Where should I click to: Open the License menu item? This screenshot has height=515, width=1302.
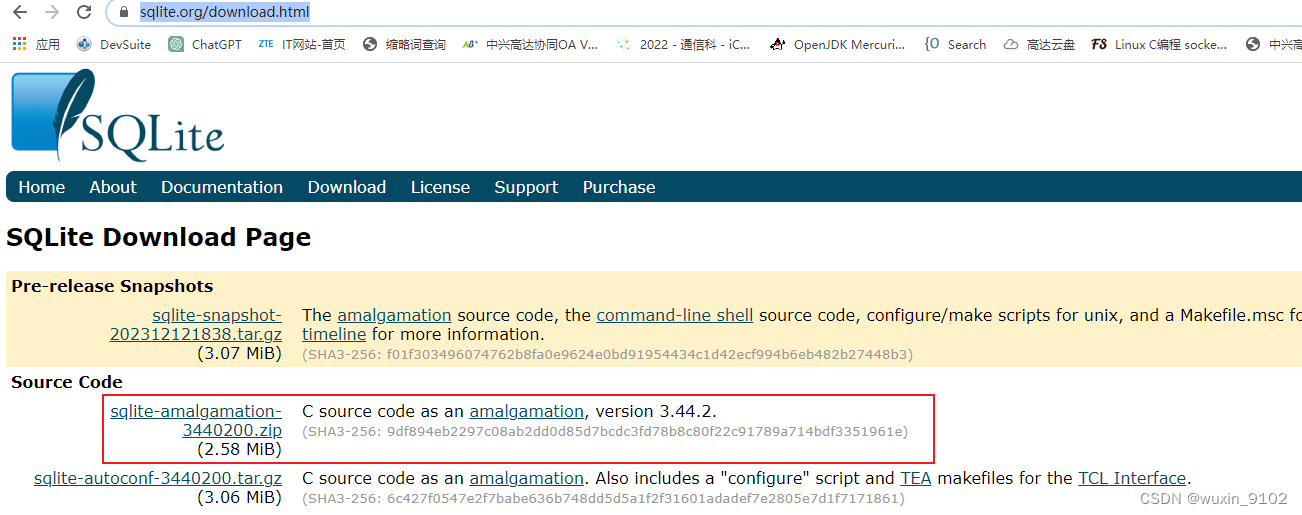coord(440,187)
